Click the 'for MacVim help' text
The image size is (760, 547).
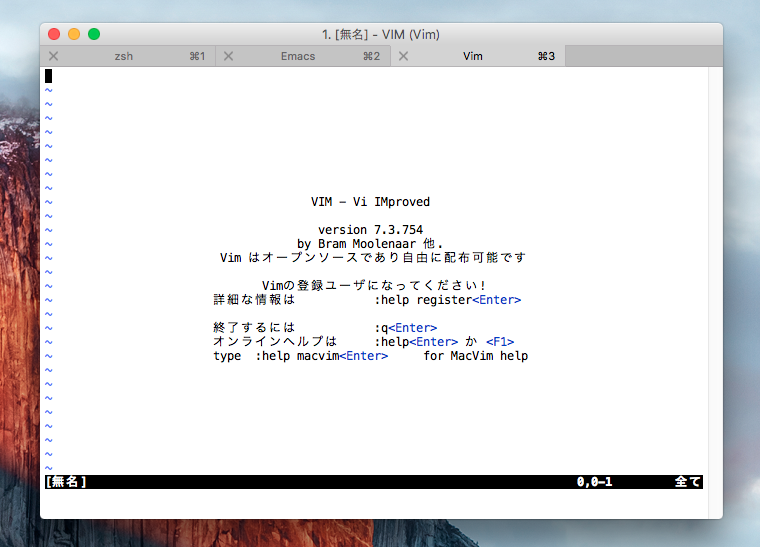475,356
